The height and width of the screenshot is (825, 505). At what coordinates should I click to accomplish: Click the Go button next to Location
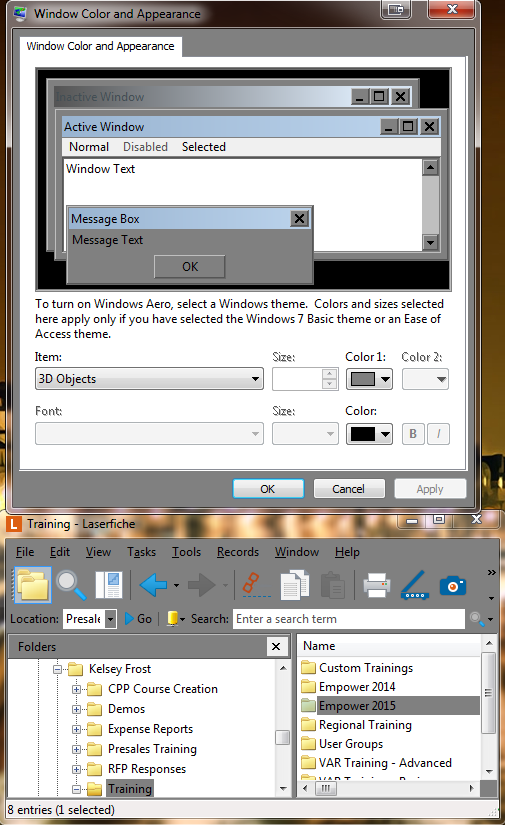click(x=138, y=619)
